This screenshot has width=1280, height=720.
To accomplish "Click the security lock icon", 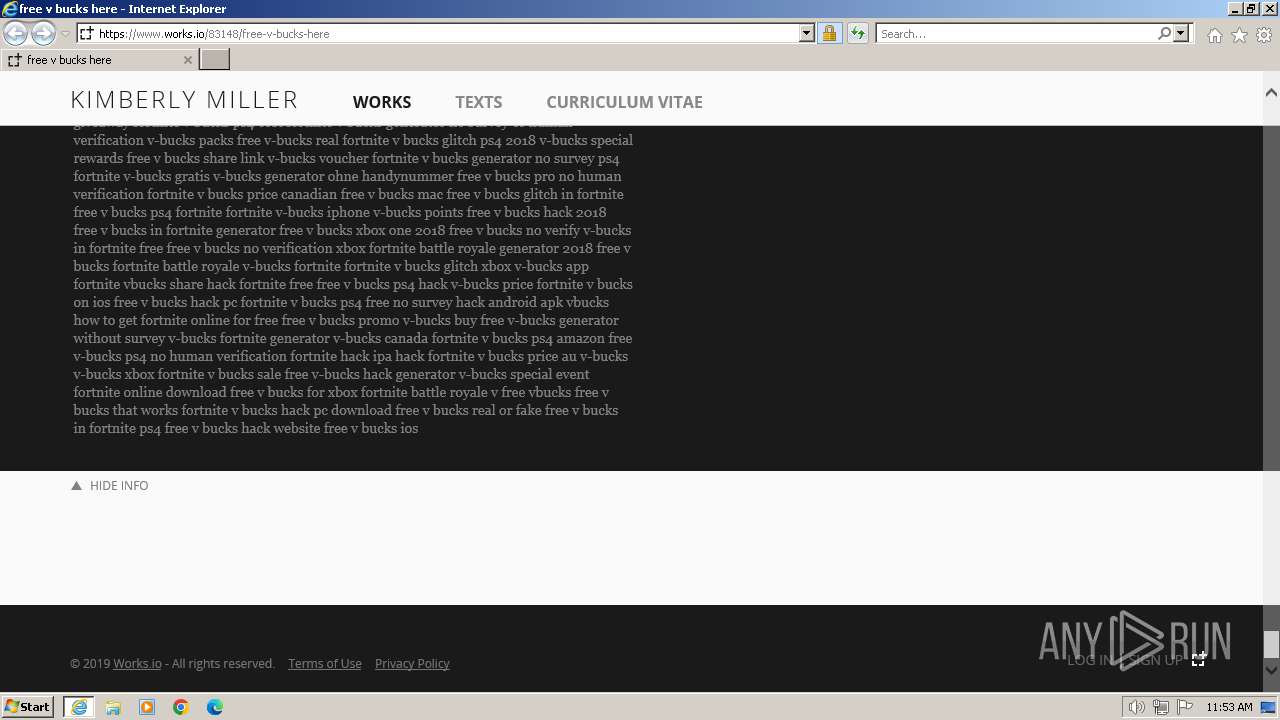I will (x=829, y=33).
